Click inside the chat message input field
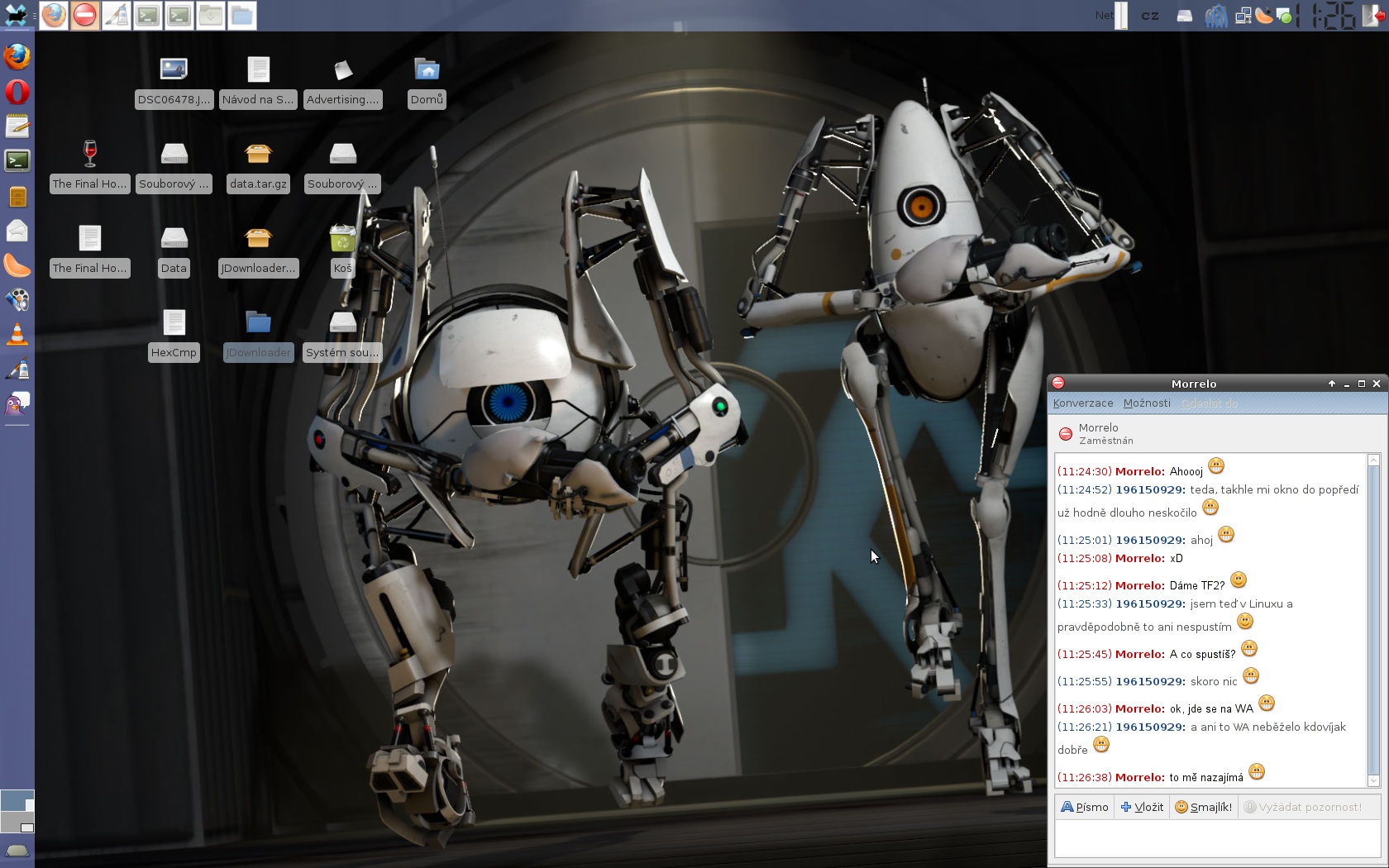Viewport: 1389px width, 868px height. (x=1217, y=839)
